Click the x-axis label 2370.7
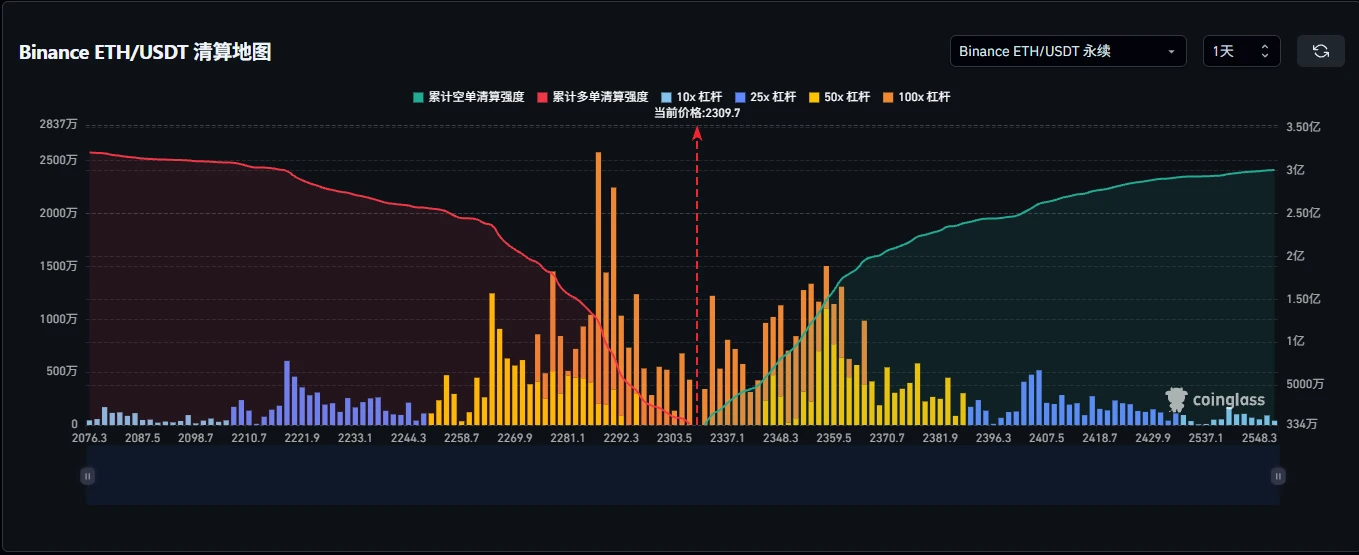 tap(887, 438)
